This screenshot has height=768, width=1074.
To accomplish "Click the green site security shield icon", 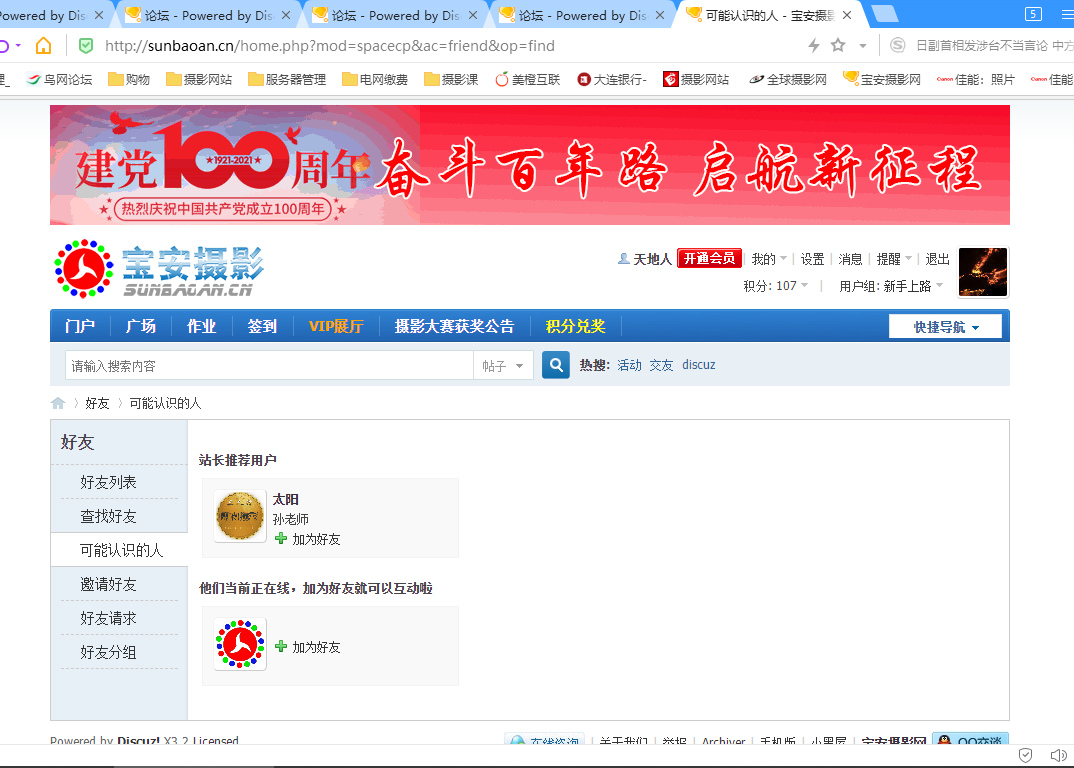I will coord(86,46).
